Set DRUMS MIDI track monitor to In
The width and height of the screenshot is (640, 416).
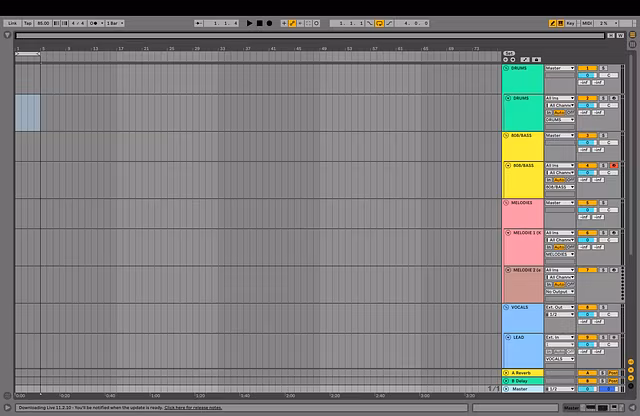[549, 112]
